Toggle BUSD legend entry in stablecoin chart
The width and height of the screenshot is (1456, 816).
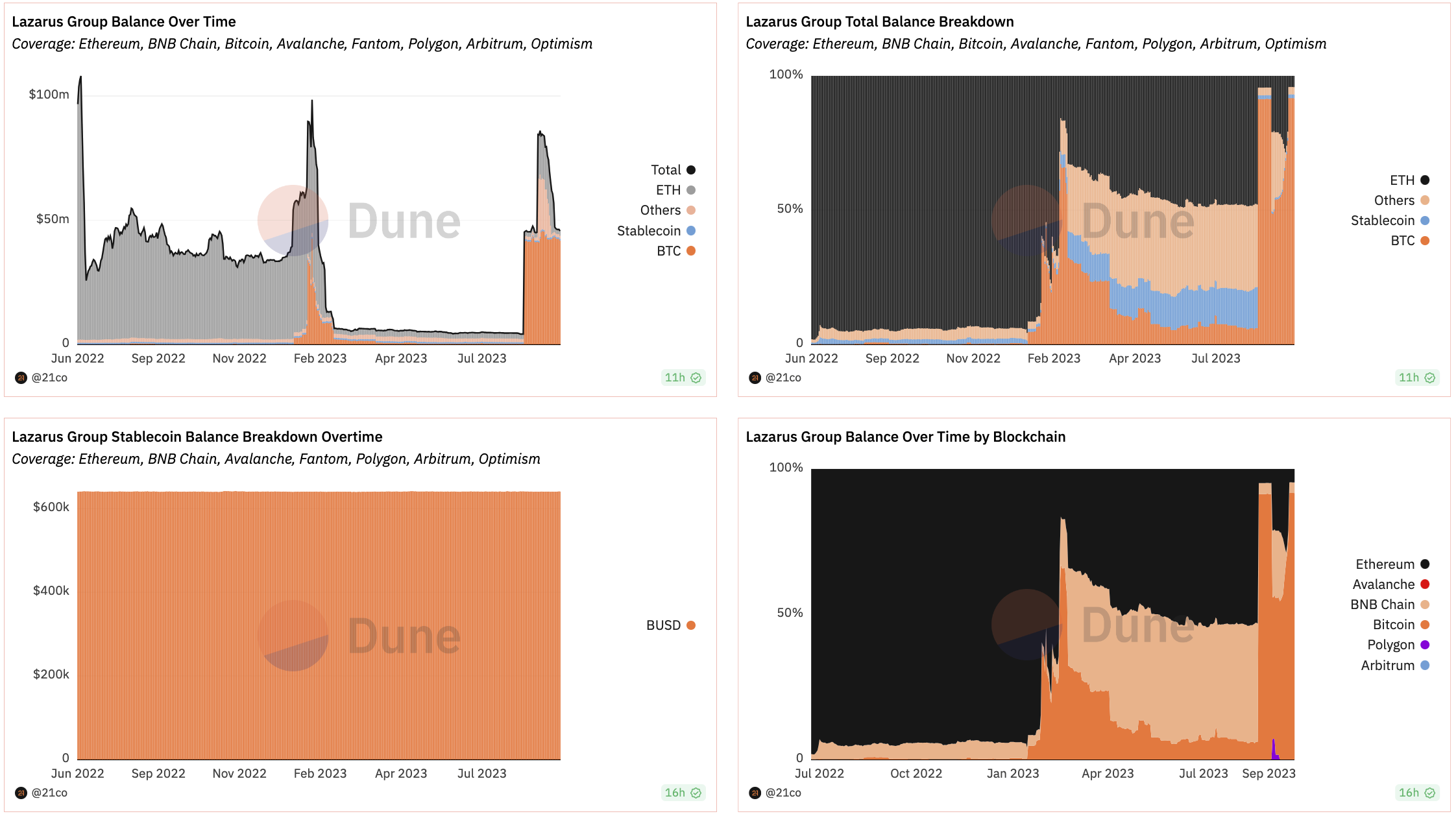(x=670, y=625)
